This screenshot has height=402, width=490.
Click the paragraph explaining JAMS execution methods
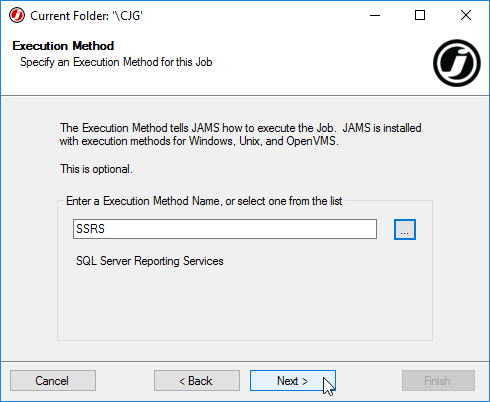pos(240,134)
